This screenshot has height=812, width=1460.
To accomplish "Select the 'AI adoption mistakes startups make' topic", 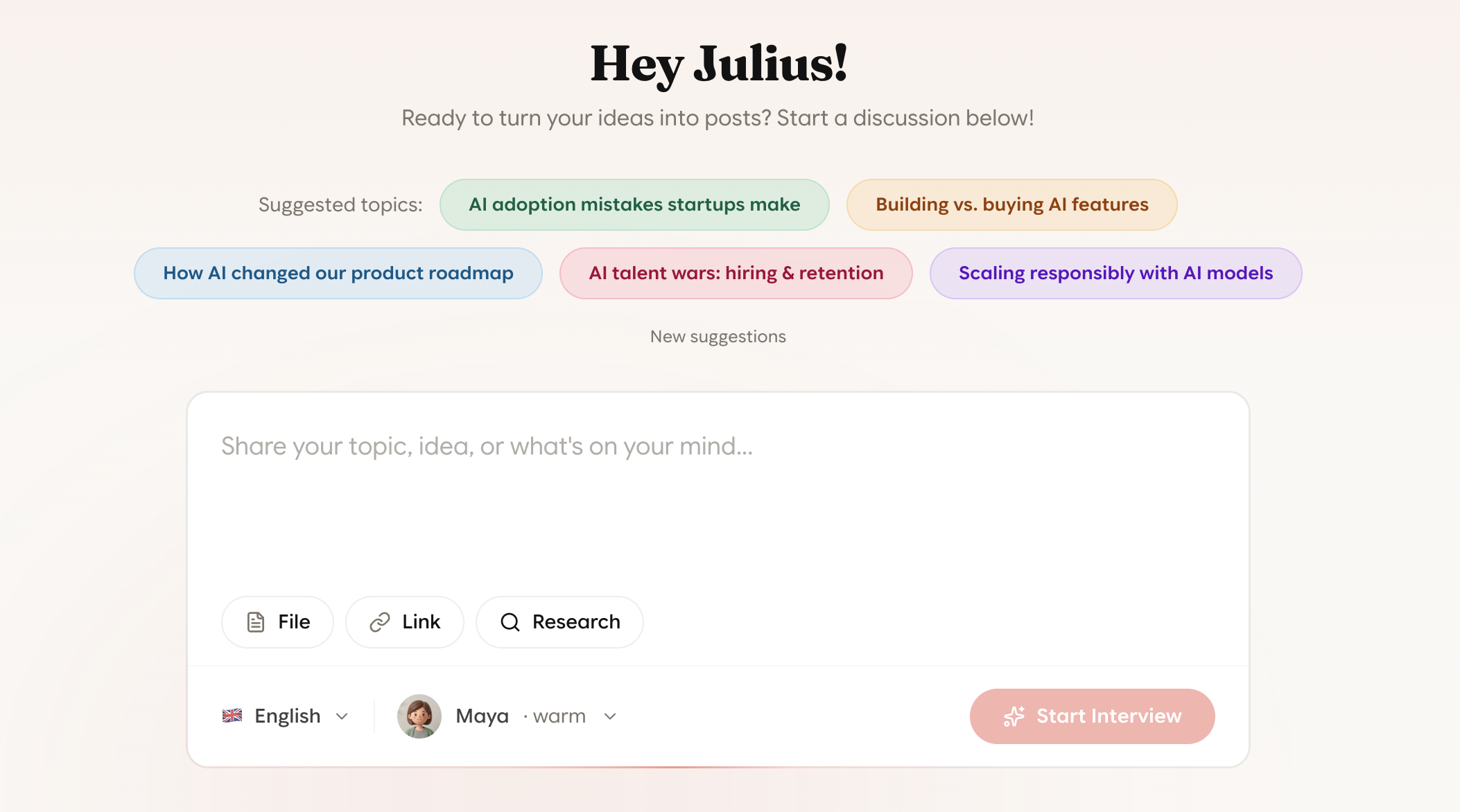I will pyautogui.click(x=634, y=204).
